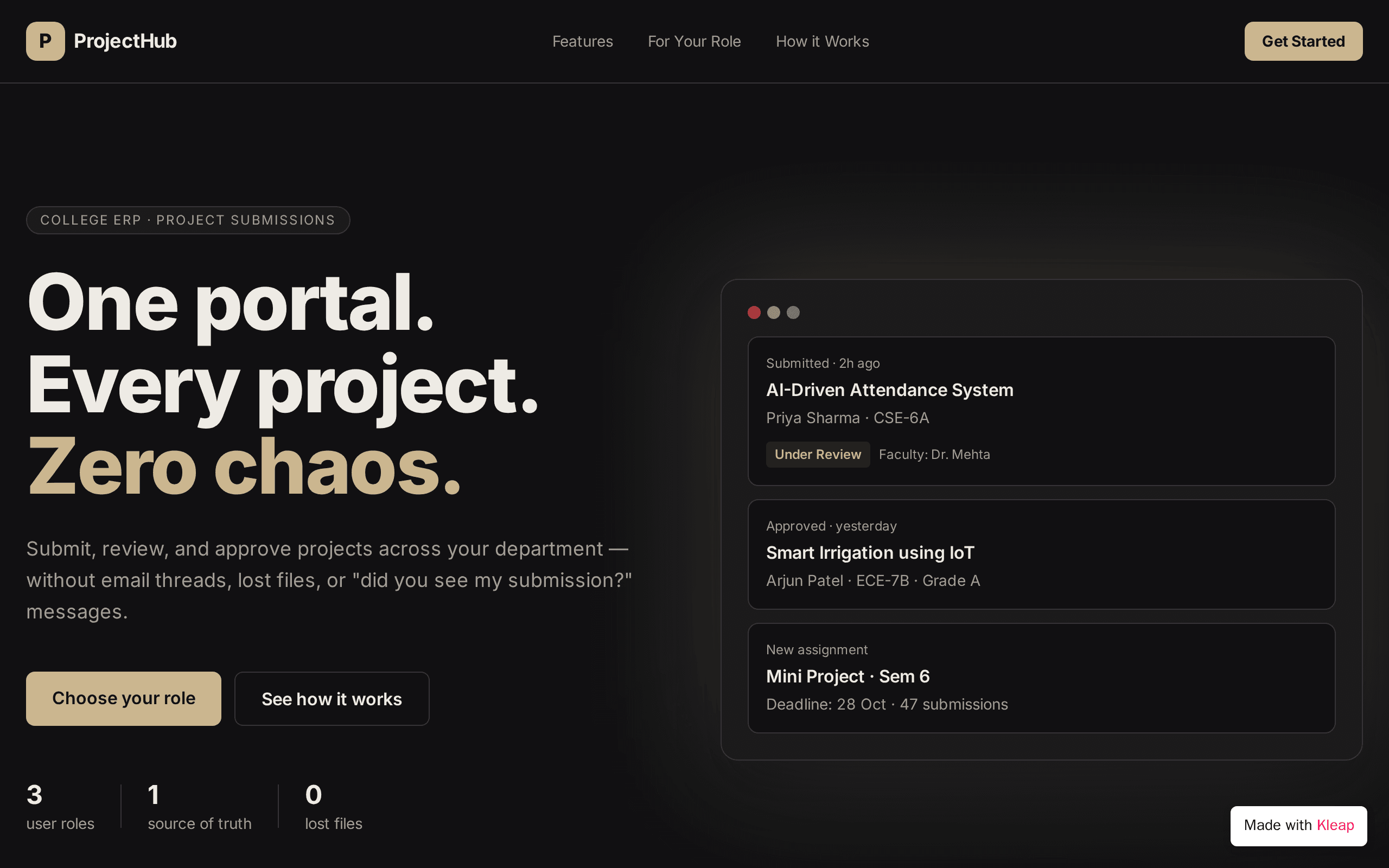This screenshot has width=1389, height=868.
Task: Open the Features nav link
Action: coord(583,41)
